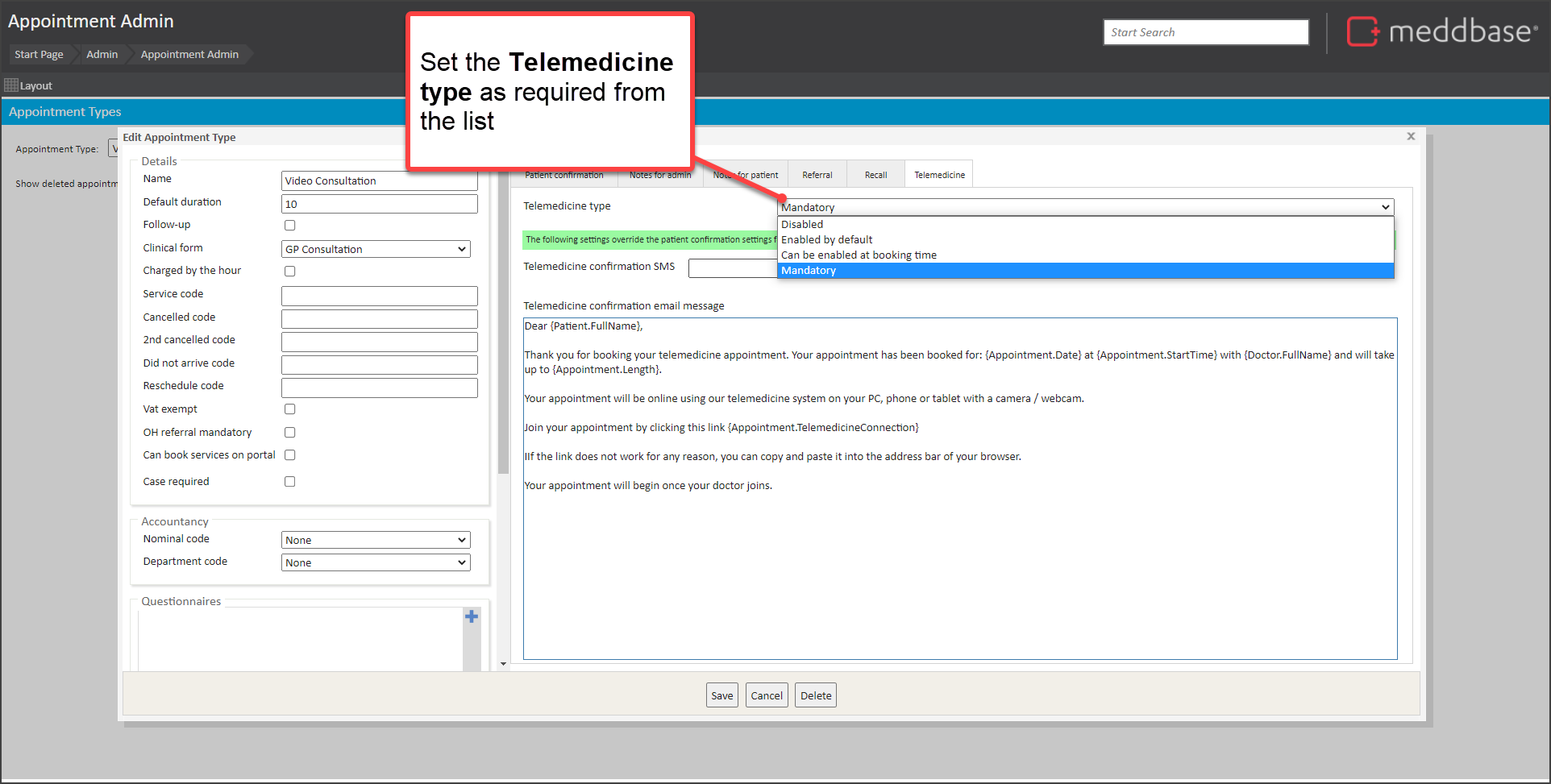The height and width of the screenshot is (784, 1551).
Task: Select Disabled from Telemedicine type list
Action: click(802, 225)
